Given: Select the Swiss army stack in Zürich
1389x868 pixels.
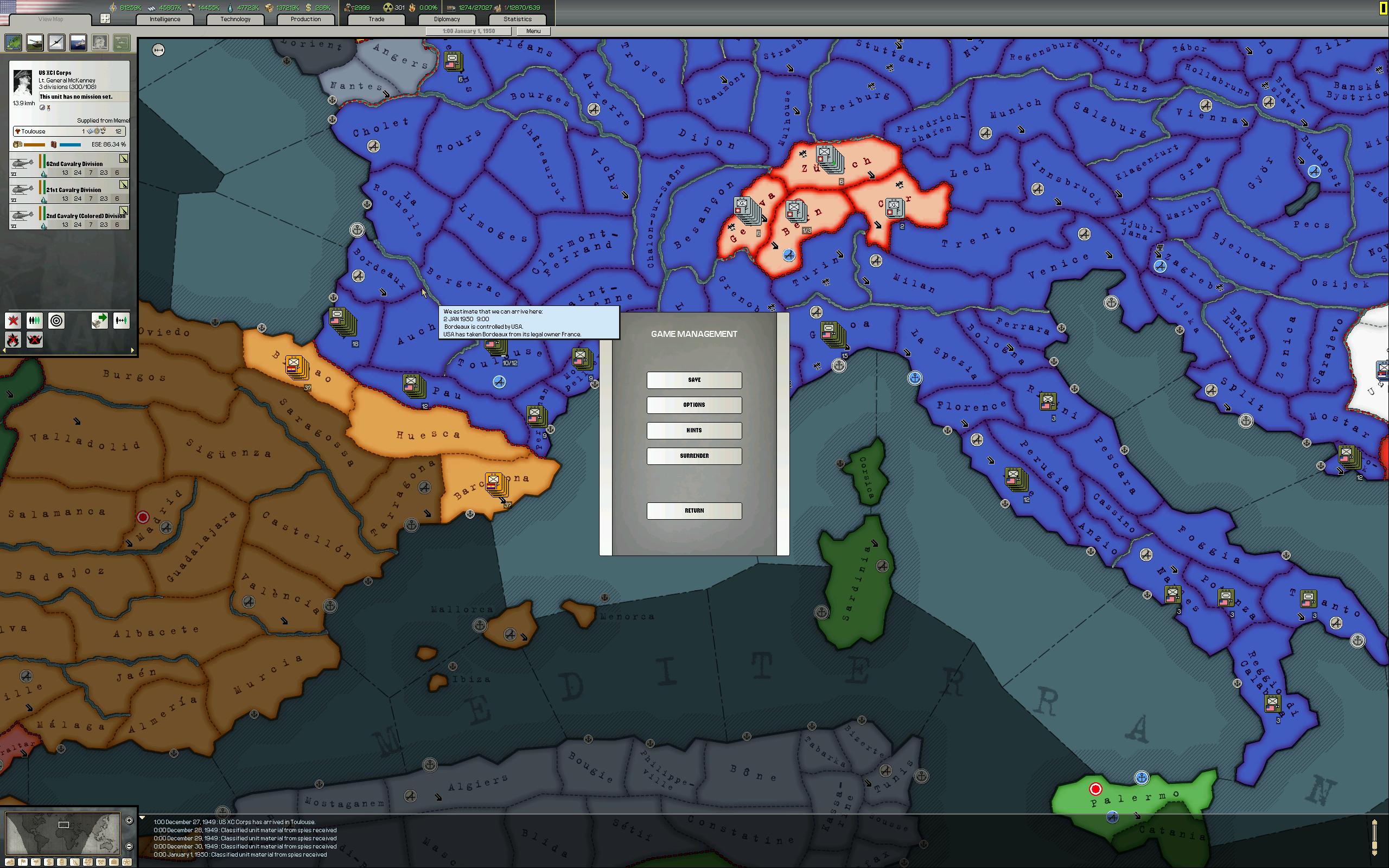Looking at the screenshot, I should pos(830,159).
